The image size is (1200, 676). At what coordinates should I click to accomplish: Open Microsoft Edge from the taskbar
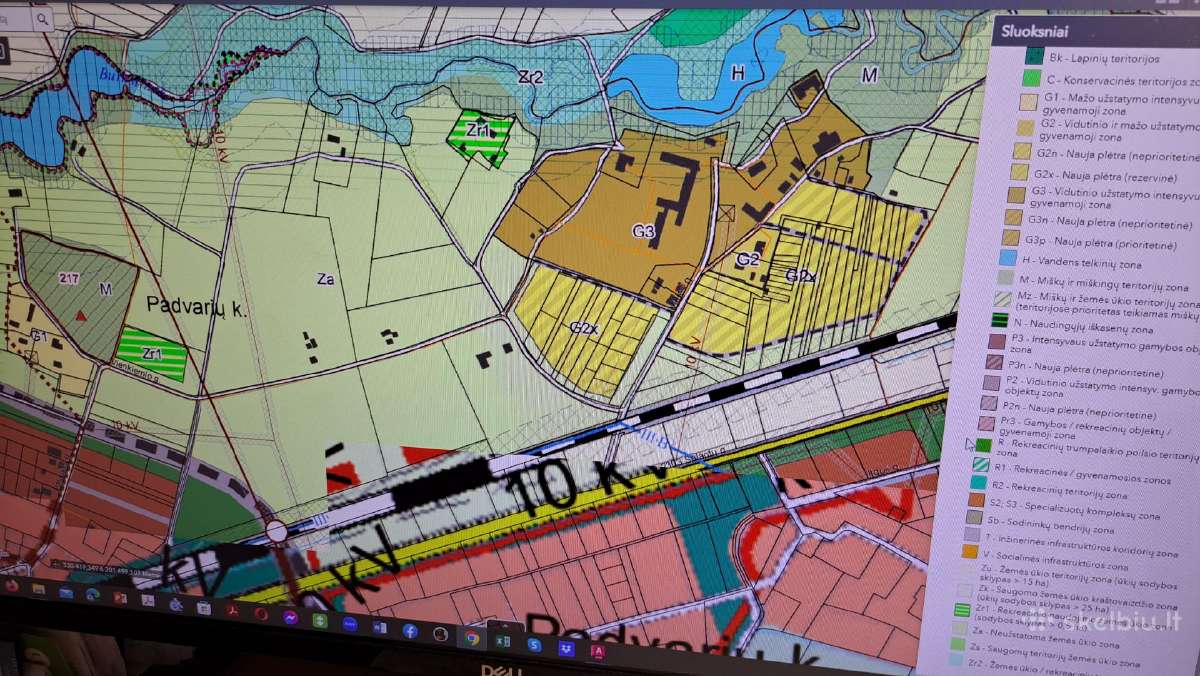93,595
